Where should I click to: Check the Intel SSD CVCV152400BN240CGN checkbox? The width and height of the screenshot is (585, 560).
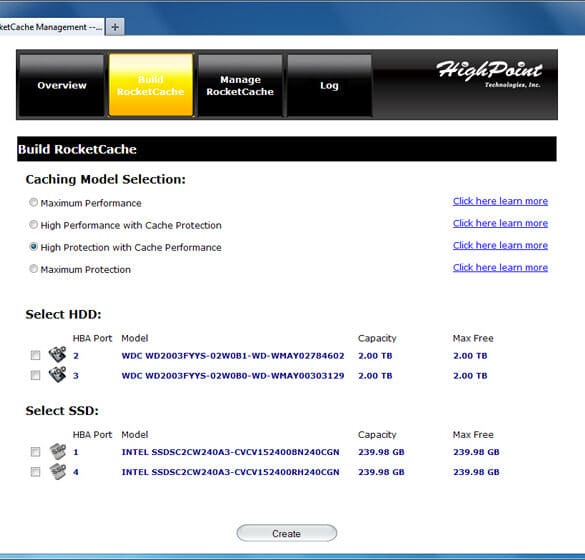tap(35, 452)
